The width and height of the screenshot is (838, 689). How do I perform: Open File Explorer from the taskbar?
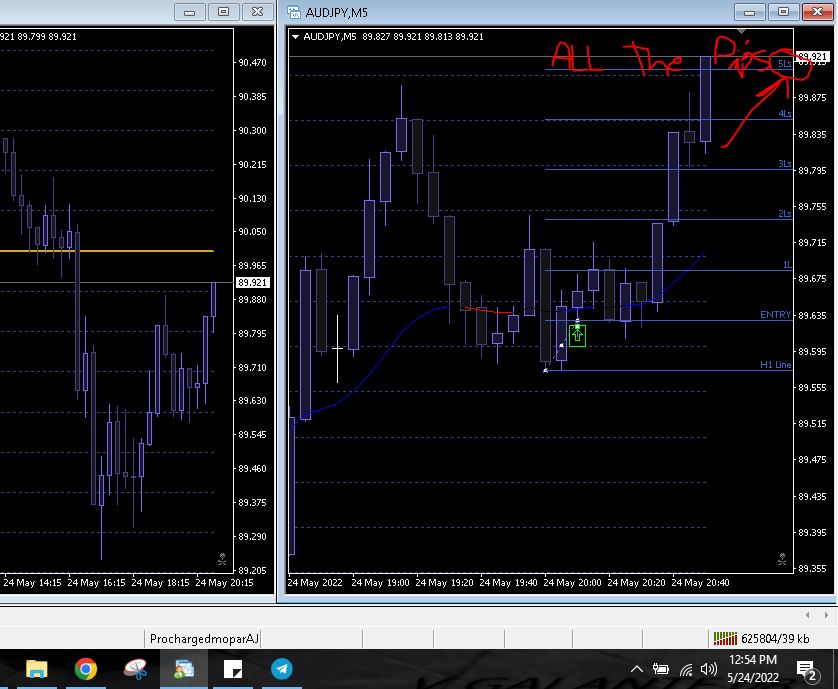(x=36, y=669)
